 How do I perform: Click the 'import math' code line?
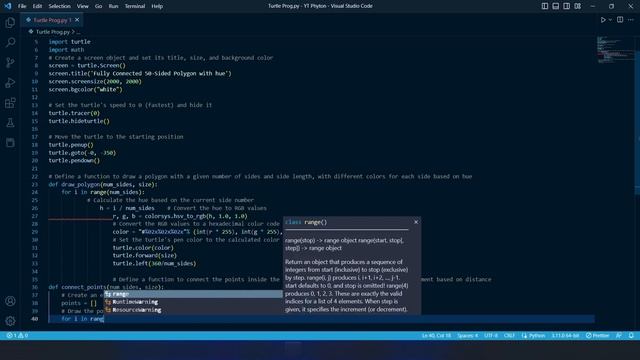click(66, 50)
